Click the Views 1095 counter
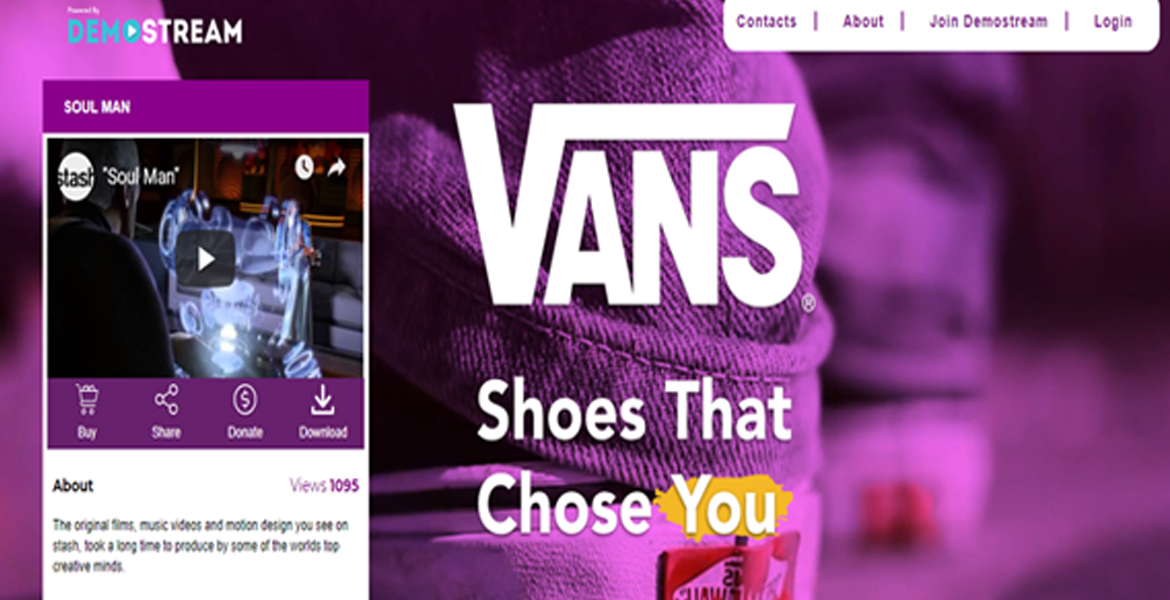Image resolution: width=1170 pixels, height=600 pixels. (324, 486)
